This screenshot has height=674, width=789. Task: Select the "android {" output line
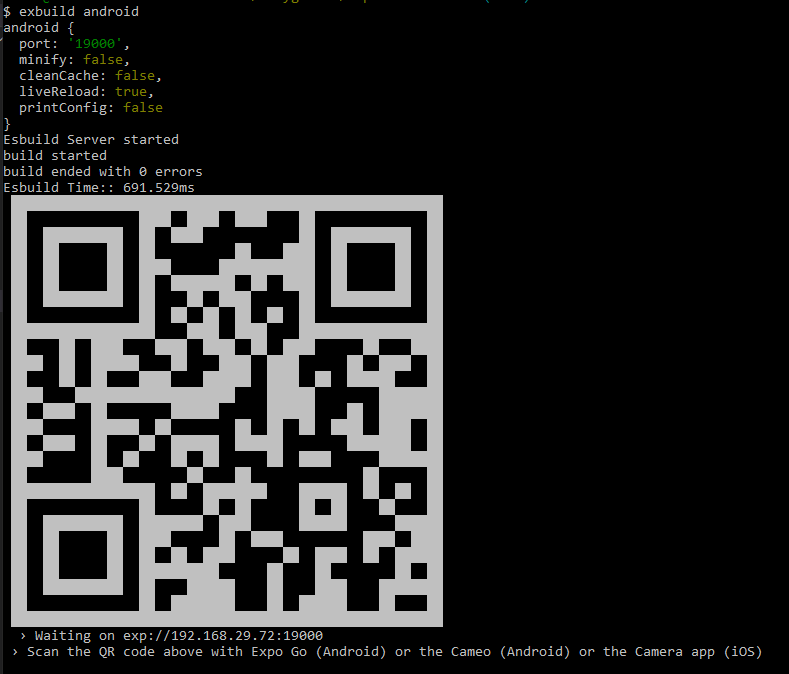39,28
